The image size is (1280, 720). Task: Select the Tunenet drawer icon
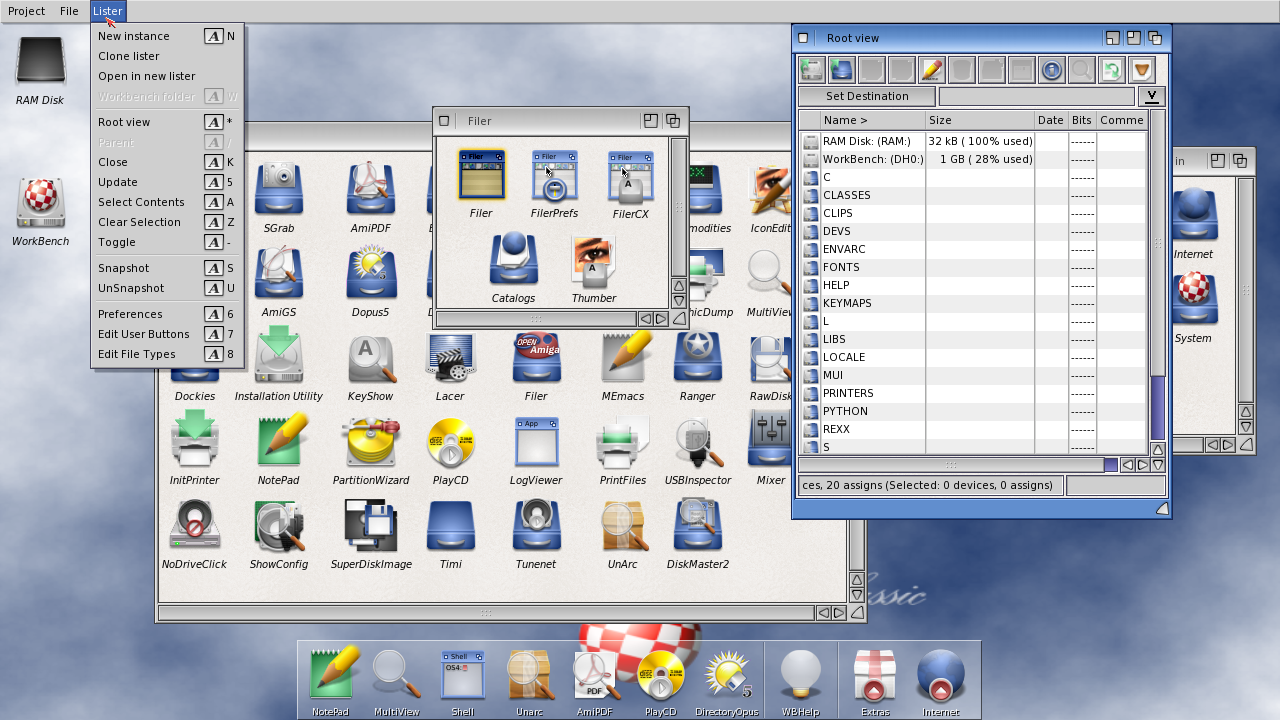tap(536, 534)
